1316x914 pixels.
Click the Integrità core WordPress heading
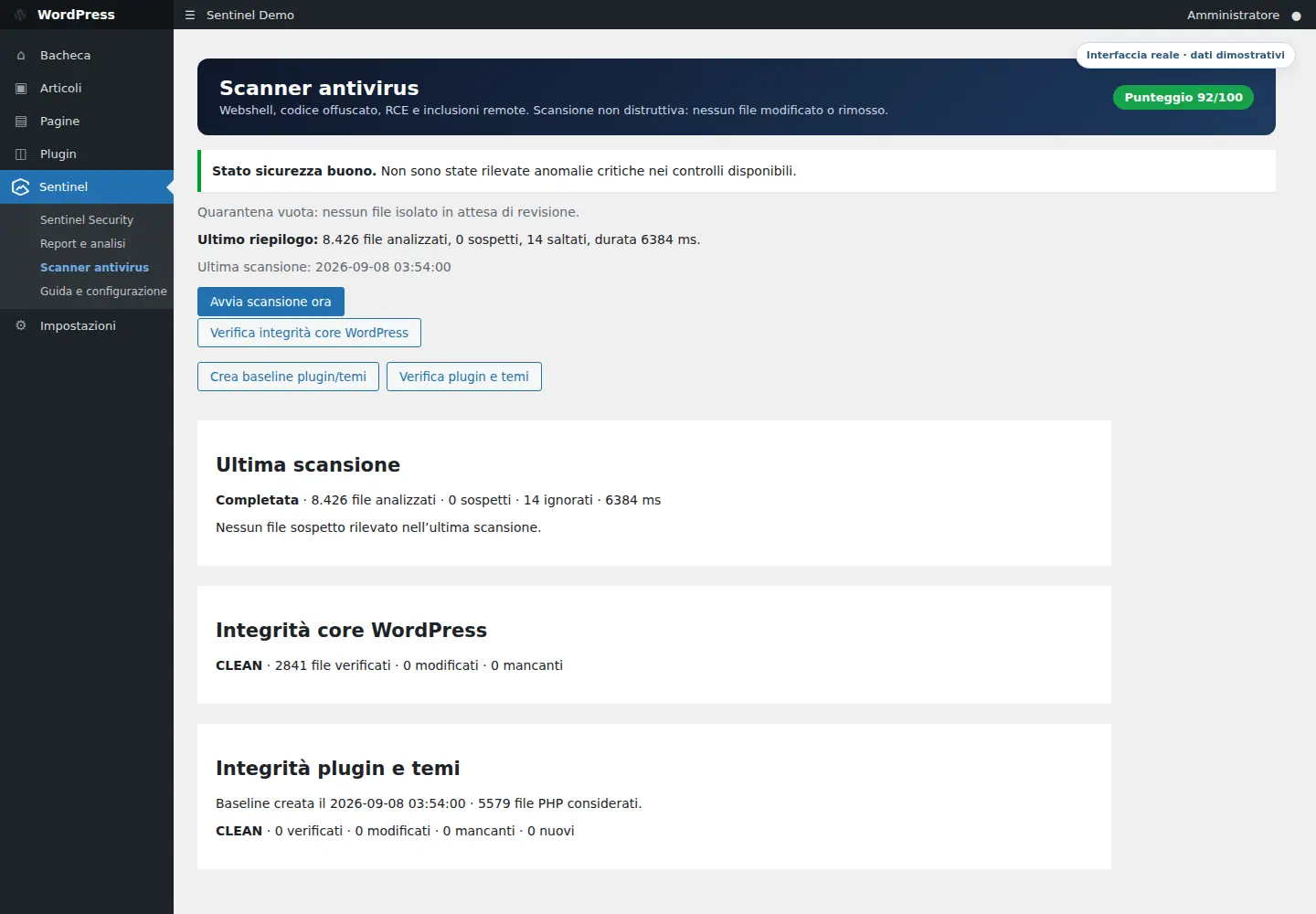(x=351, y=630)
